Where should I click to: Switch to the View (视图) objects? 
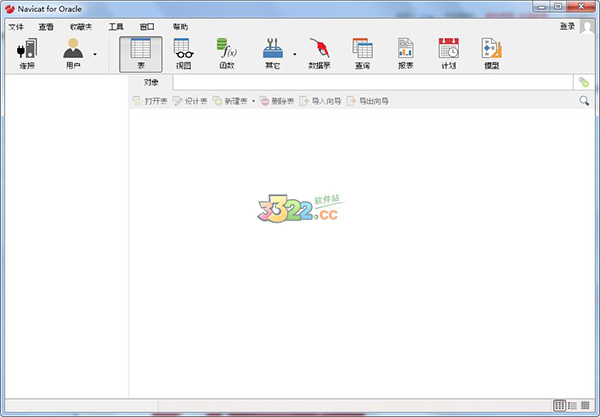183,53
